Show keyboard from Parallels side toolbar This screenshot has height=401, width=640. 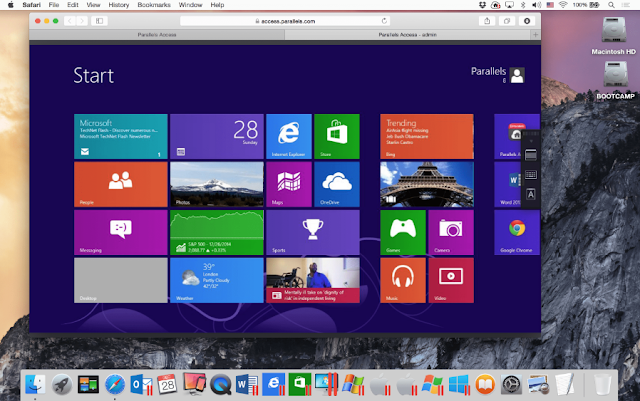point(531,175)
